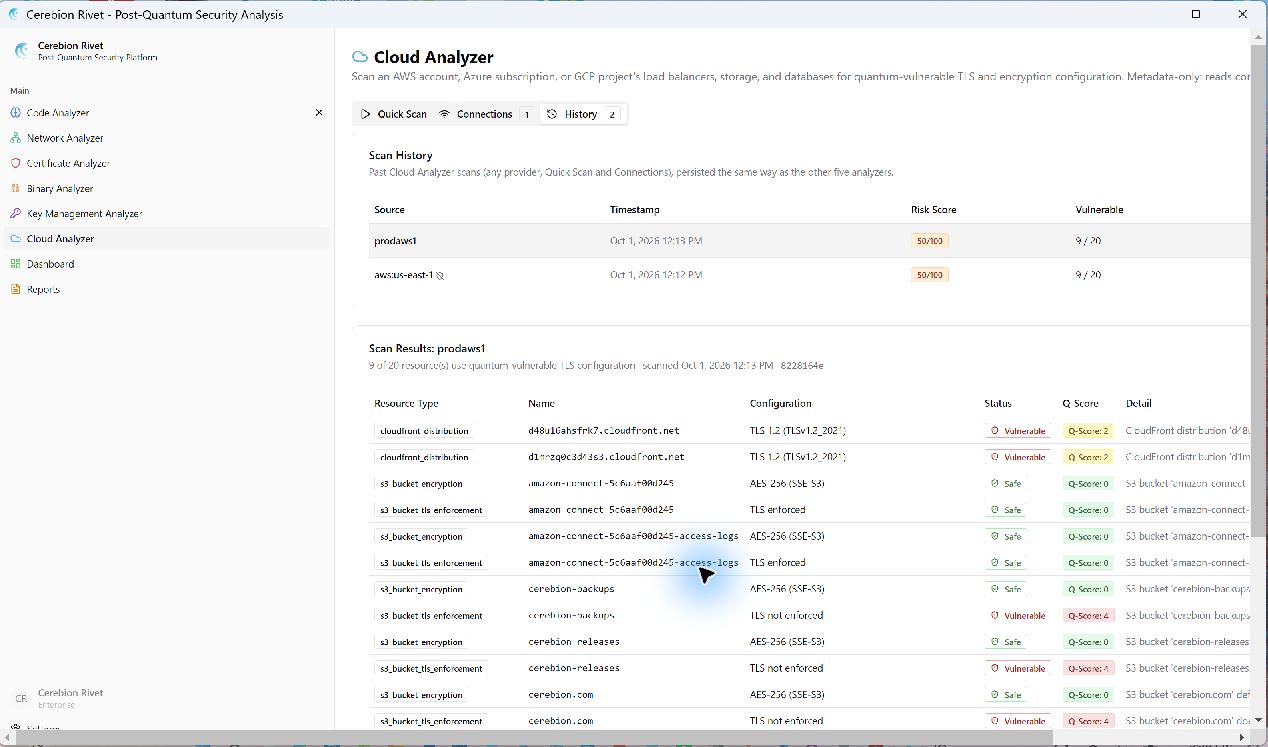This screenshot has width=1268, height=747.
Task: Open Network Analyzer from the sidebar
Action: (x=65, y=138)
